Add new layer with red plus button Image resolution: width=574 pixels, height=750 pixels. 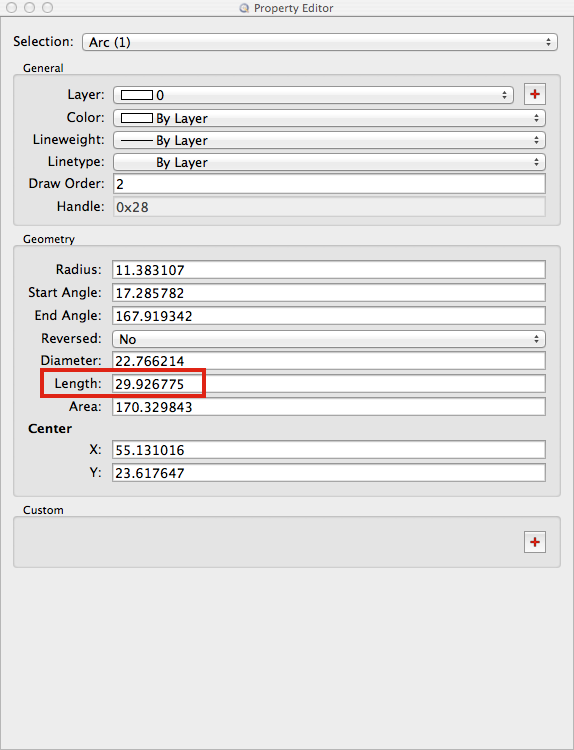click(x=535, y=94)
